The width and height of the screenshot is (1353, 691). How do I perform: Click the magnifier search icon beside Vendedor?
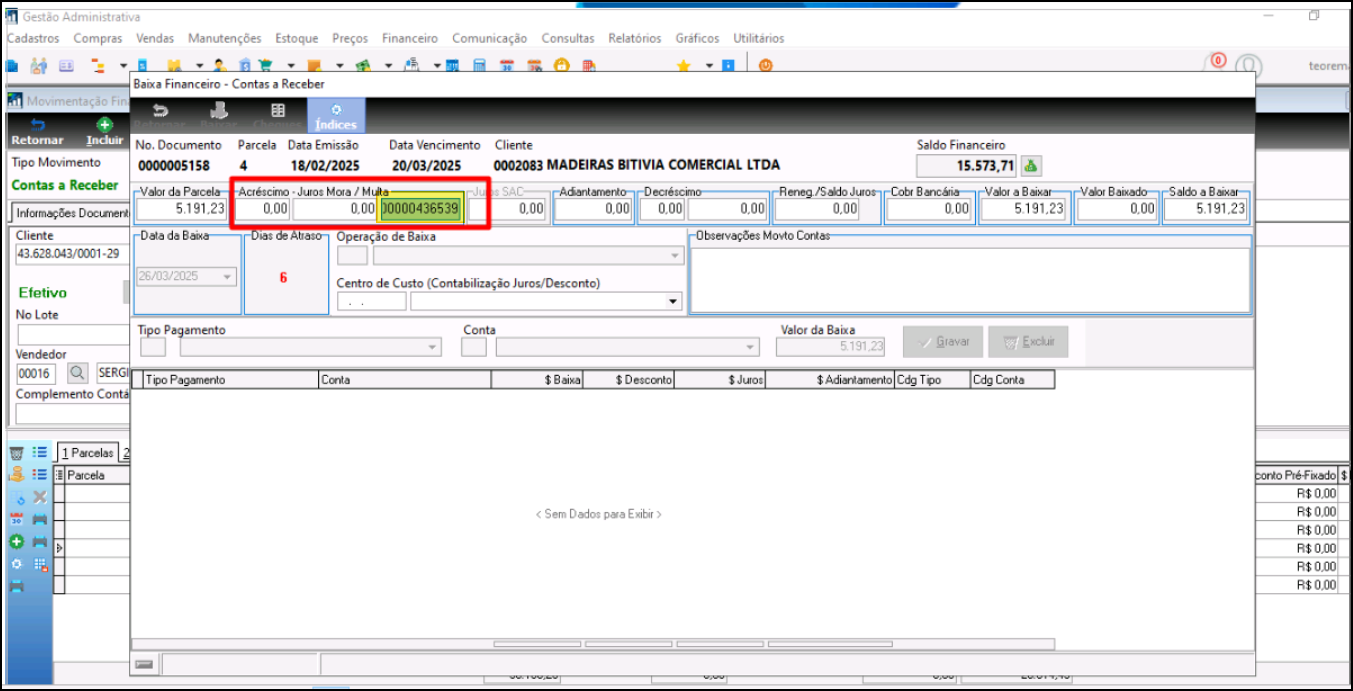[x=78, y=373]
